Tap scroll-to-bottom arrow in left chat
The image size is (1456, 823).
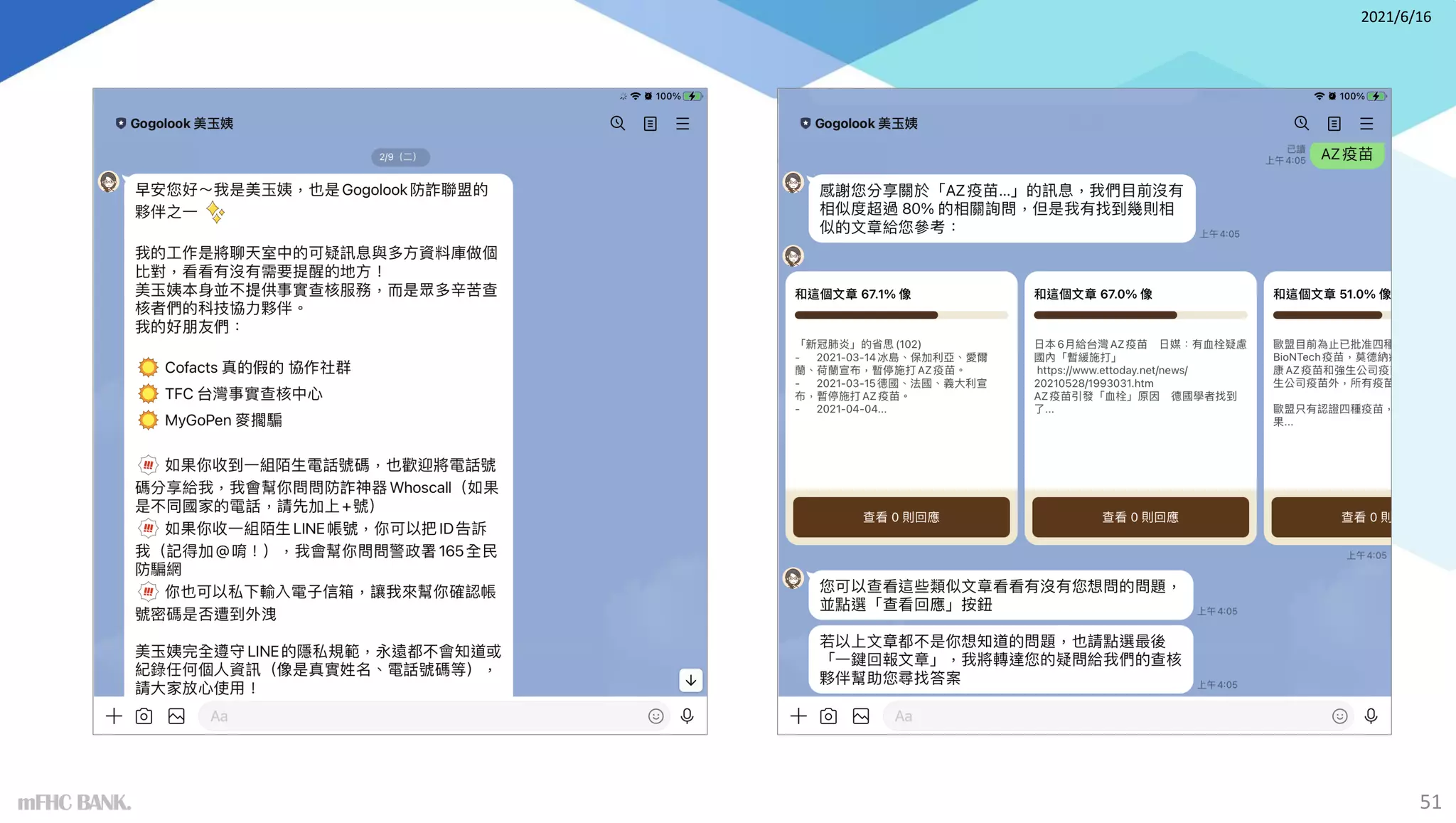tap(690, 680)
